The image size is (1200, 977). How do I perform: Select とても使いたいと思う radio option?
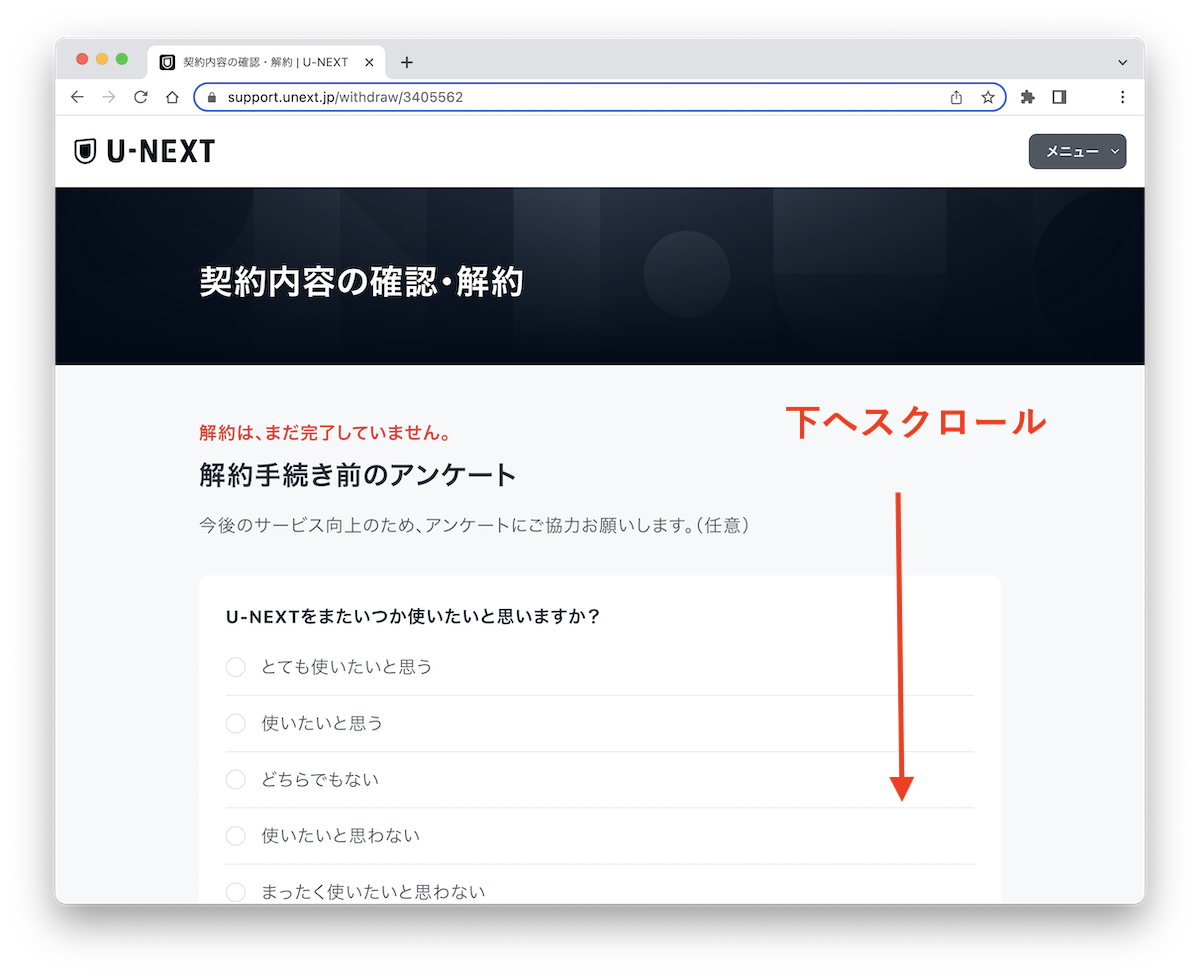235,667
